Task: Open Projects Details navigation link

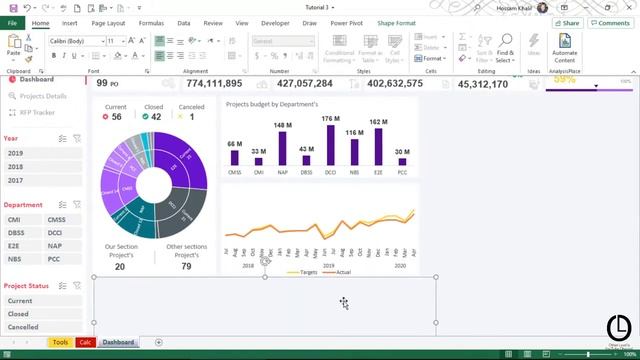Action: pos(43,96)
